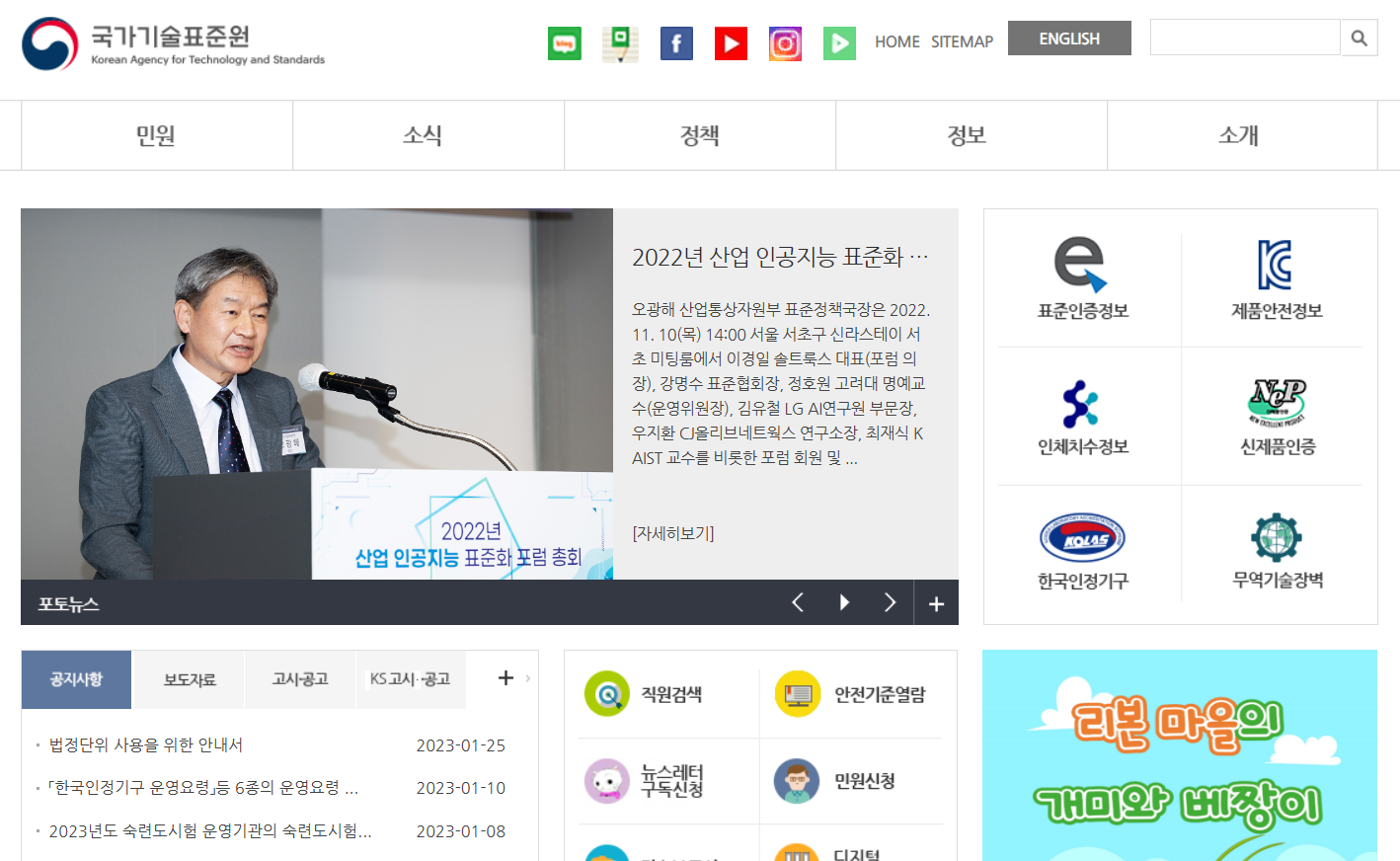The height and width of the screenshot is (861, 1400).
Task: Switch to the 보도자료 tab
Action: pyautogui.click(x=188, y=678)
